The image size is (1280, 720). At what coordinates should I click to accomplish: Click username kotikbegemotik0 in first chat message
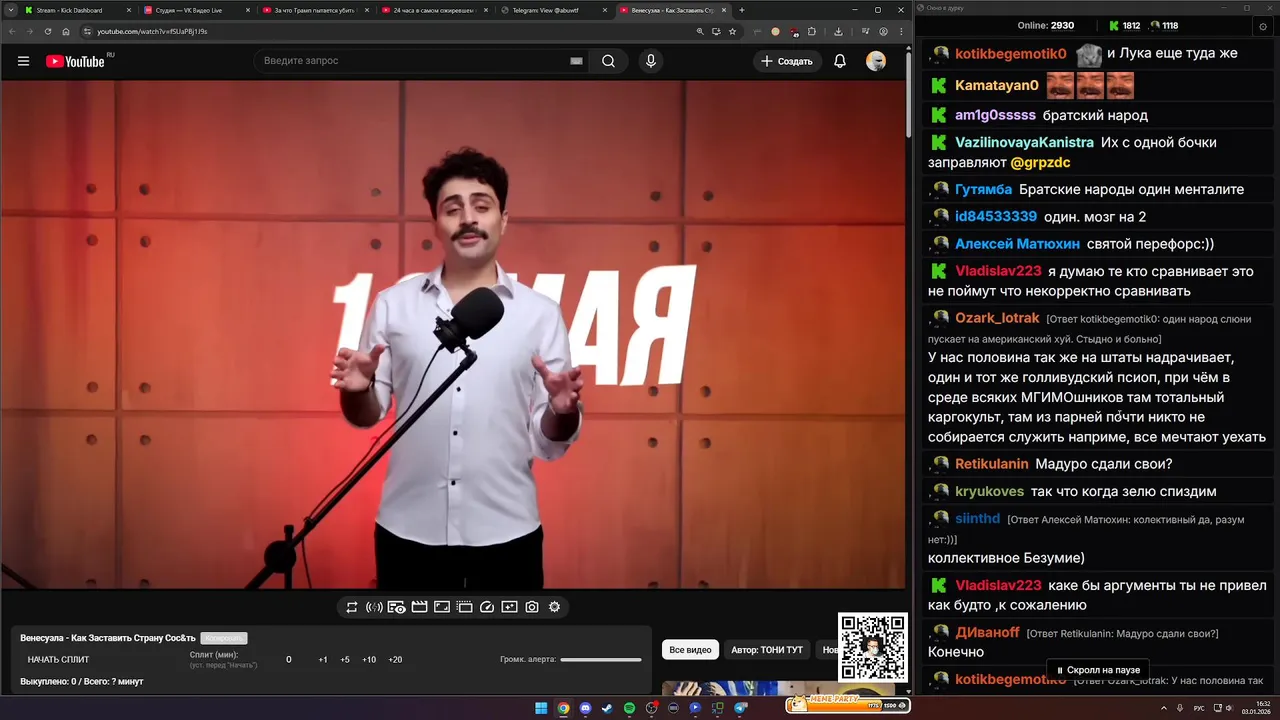click(1011, 54)
